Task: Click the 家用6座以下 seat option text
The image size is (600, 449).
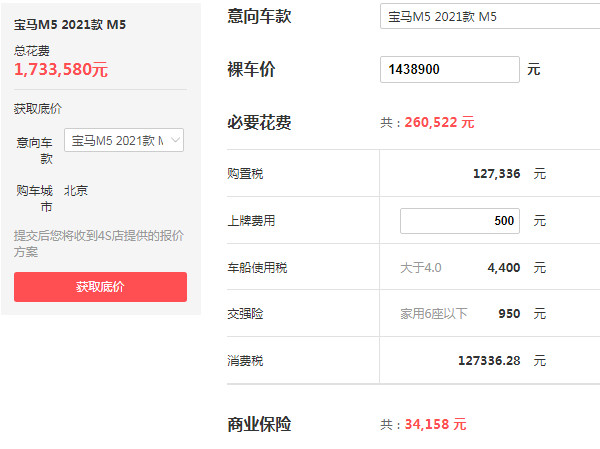Action: click(x=434, y=314)
